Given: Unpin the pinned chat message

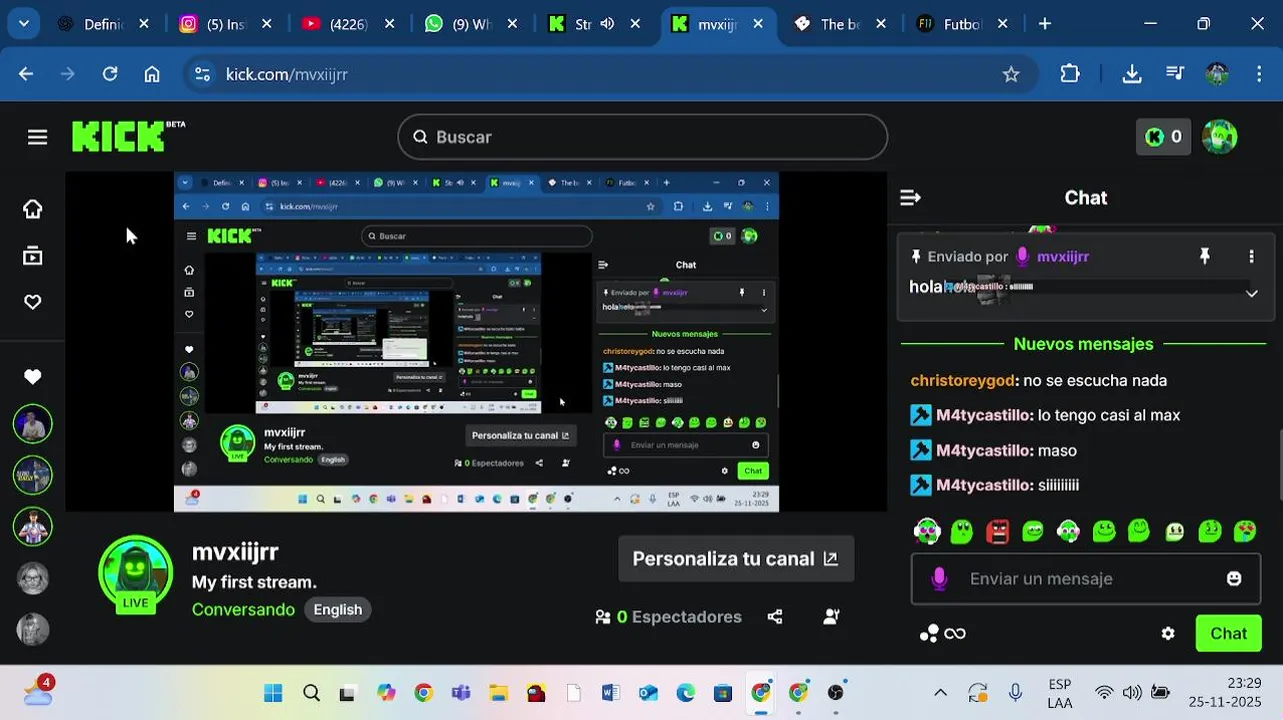Looking at the screenshot, I should coord(1205,256).
